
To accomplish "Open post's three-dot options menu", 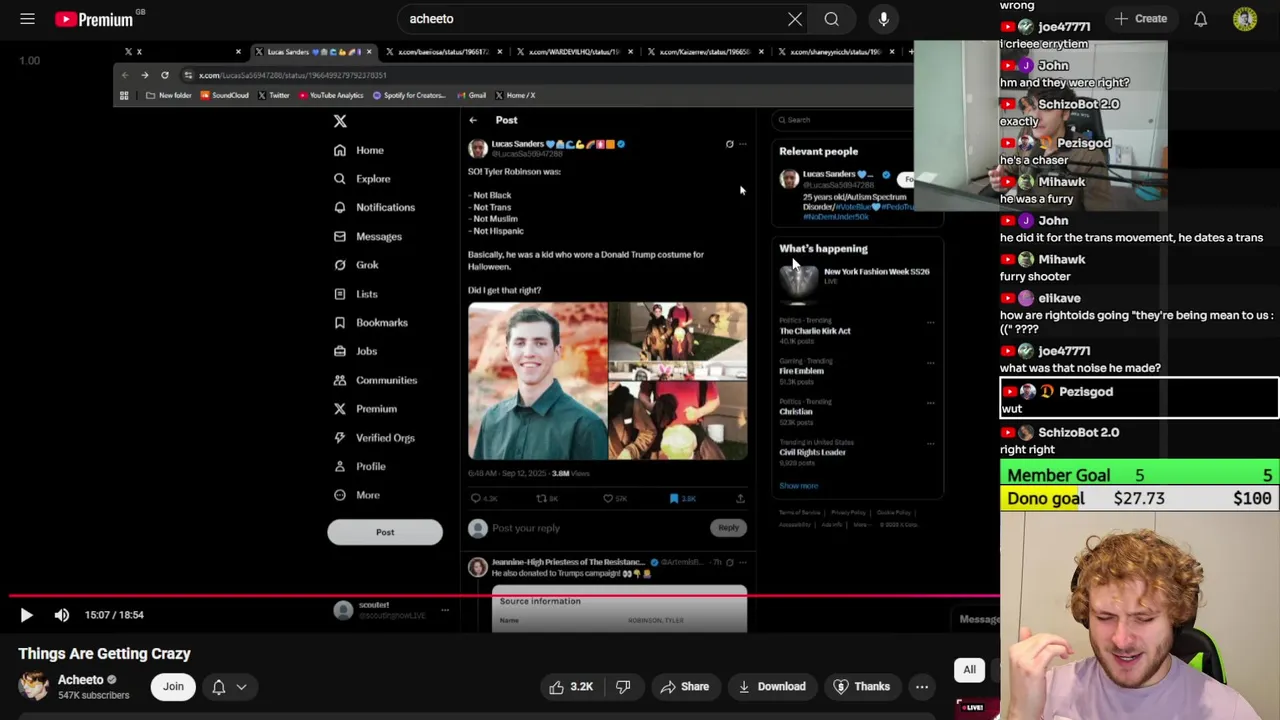I will click(742, 144).
